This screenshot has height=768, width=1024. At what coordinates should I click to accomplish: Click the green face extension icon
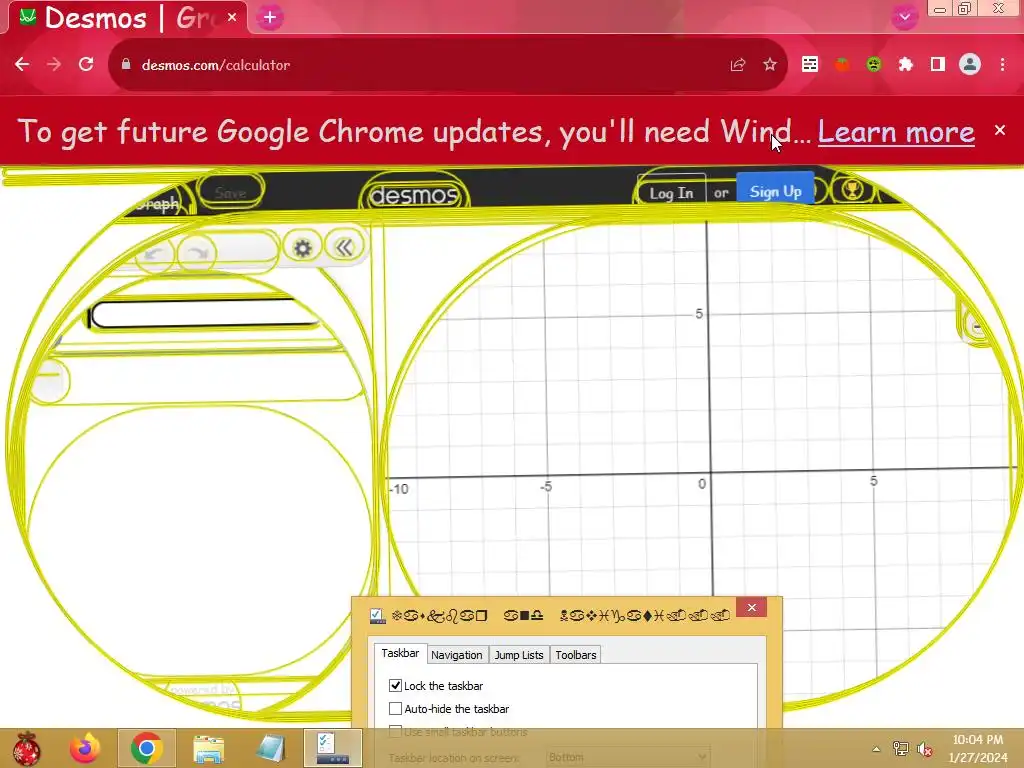point(874,64)
